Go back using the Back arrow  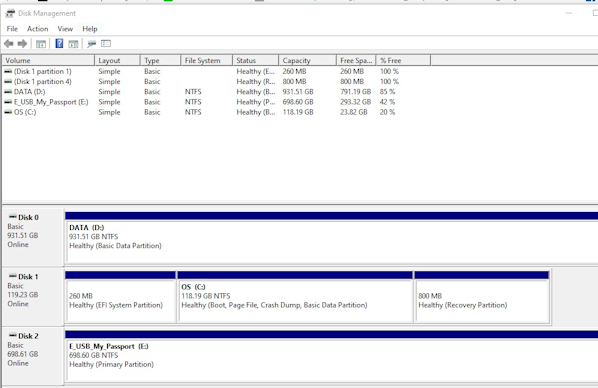[x=9, y=43]
